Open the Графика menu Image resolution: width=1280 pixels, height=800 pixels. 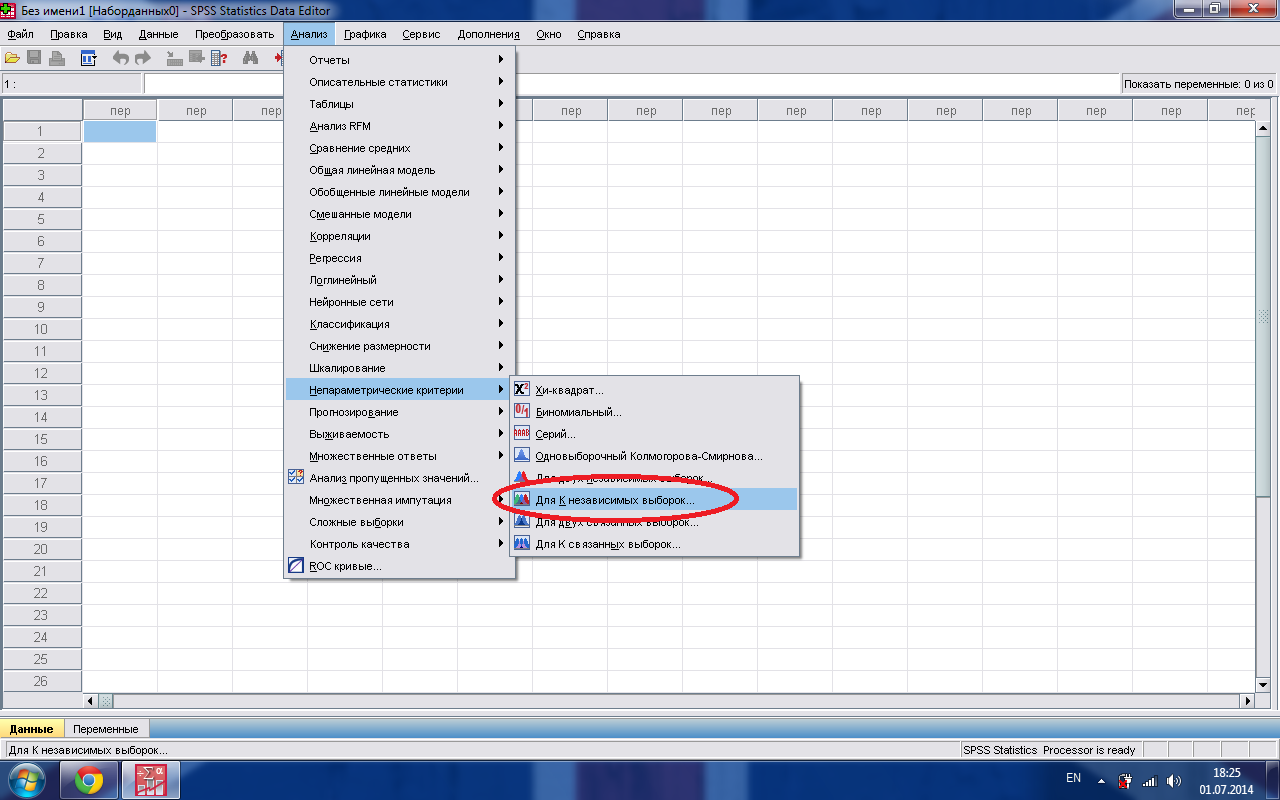(365, 34)
